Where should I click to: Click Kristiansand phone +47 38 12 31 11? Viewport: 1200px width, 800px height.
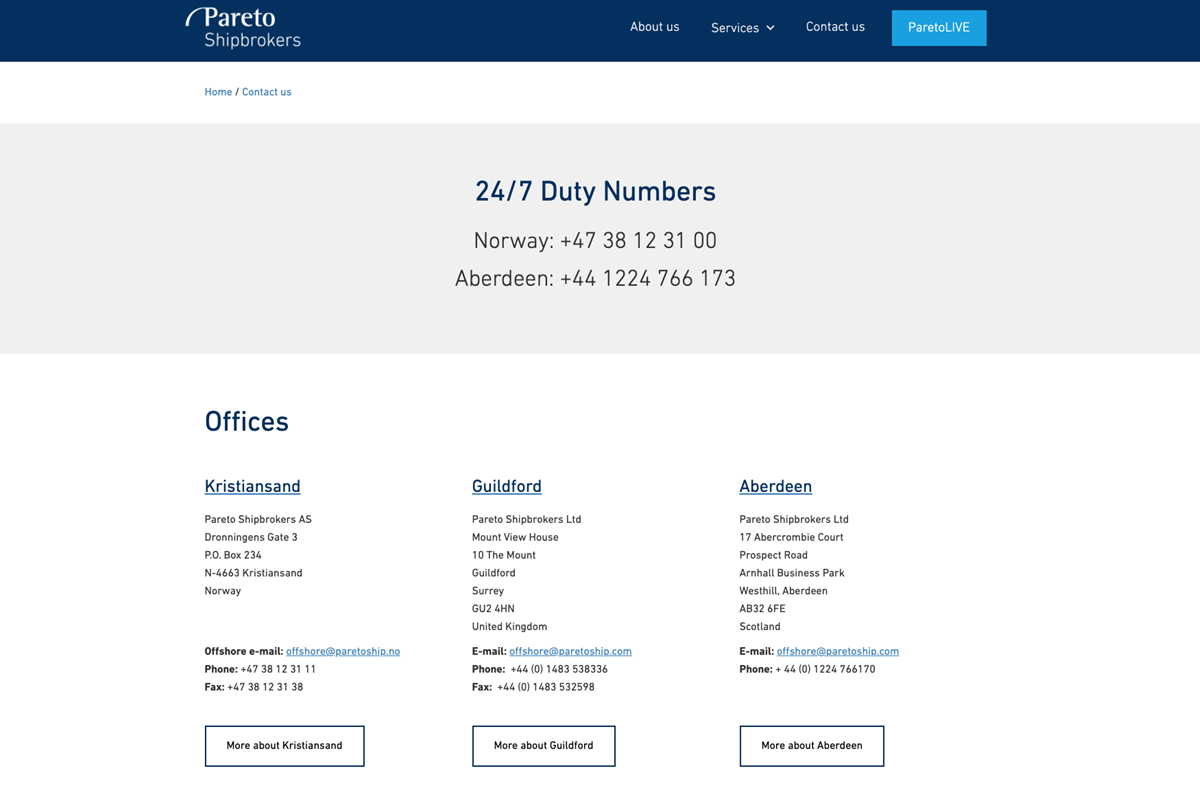pyautogui.click(x=278, y=670)
